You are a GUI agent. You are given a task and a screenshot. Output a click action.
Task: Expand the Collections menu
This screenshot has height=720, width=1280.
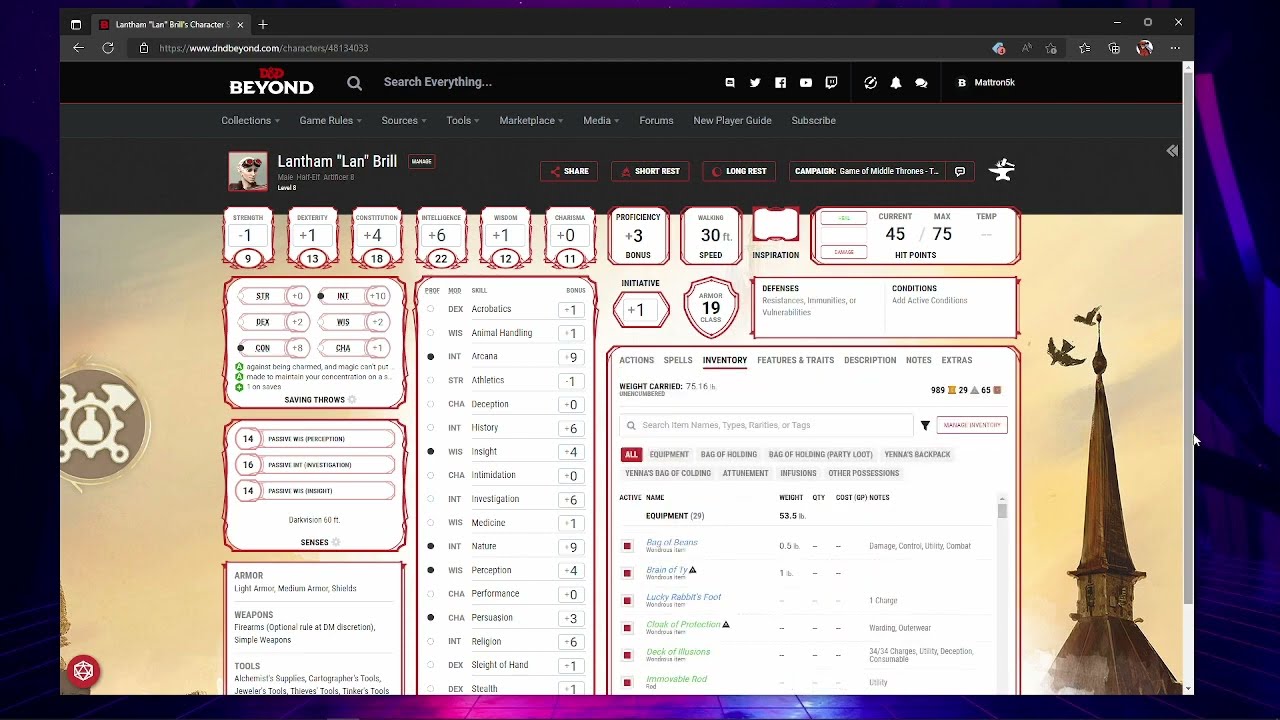[x=250, y=120]
